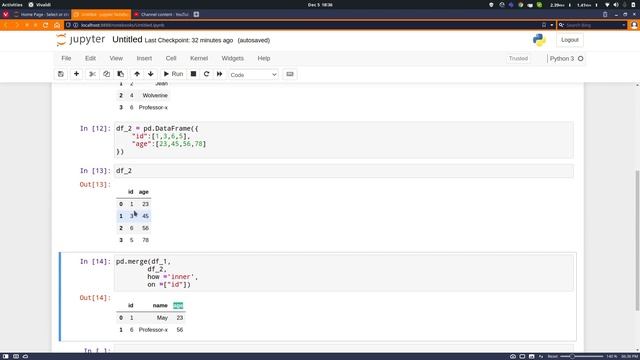The width and height of the screenshot is (640, 360).
Task: Restart kernel and run all cells icon
Action: (x=220, y=74)
